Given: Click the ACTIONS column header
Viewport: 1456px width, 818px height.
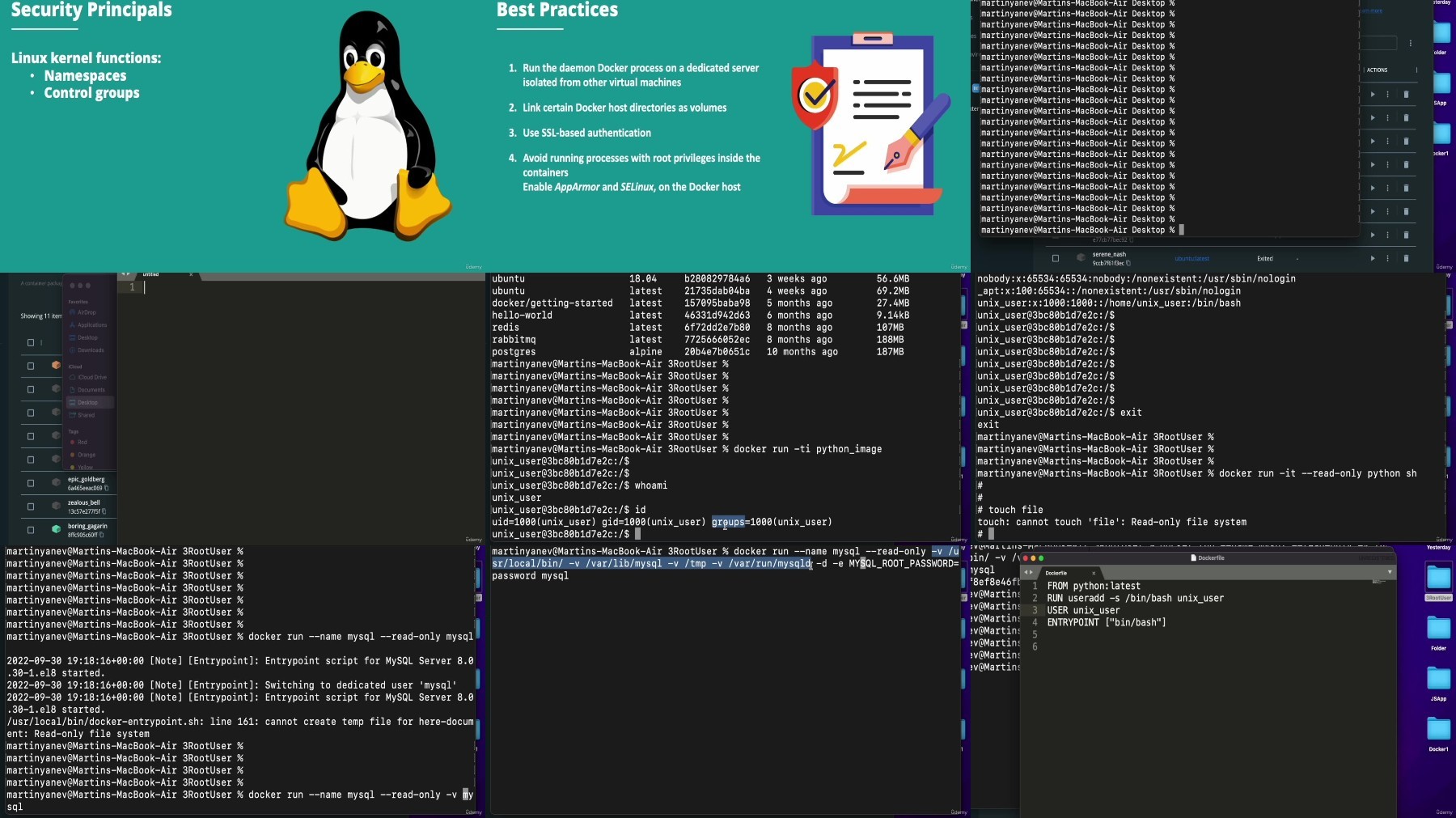Looking at the screenshot, I should tap(1378, 70).
